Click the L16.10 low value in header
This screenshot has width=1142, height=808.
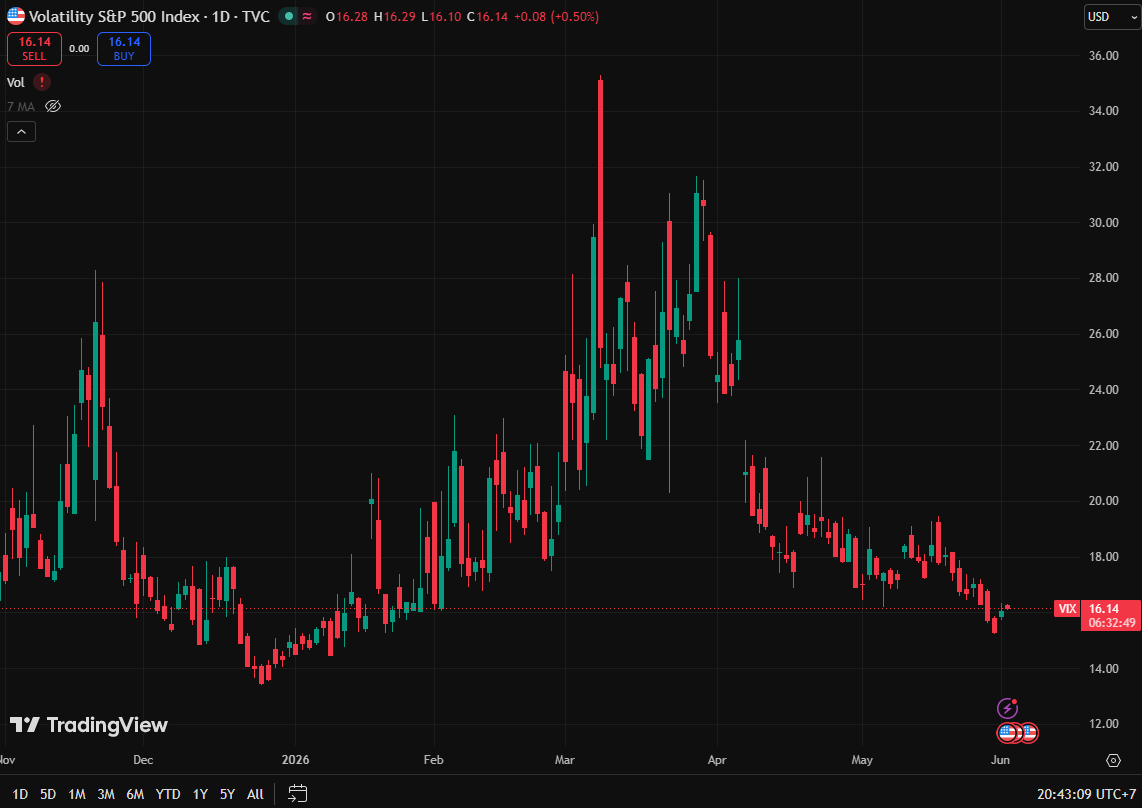pos(441,16)
